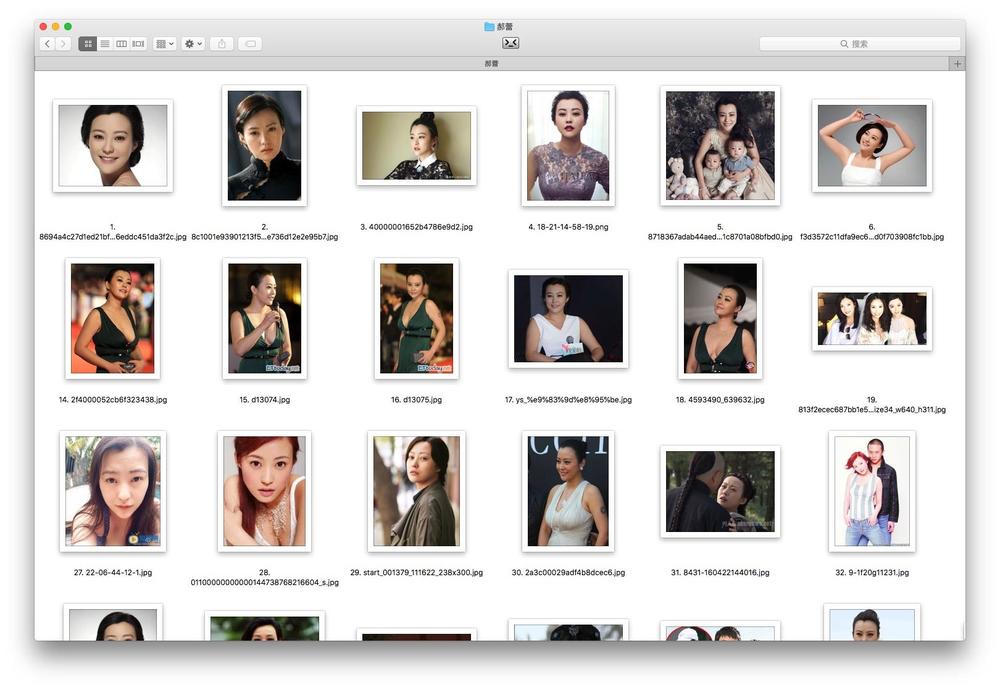Click filename 28. 0110000000000144738768216604_s.jpg

[x=265, y=577]
